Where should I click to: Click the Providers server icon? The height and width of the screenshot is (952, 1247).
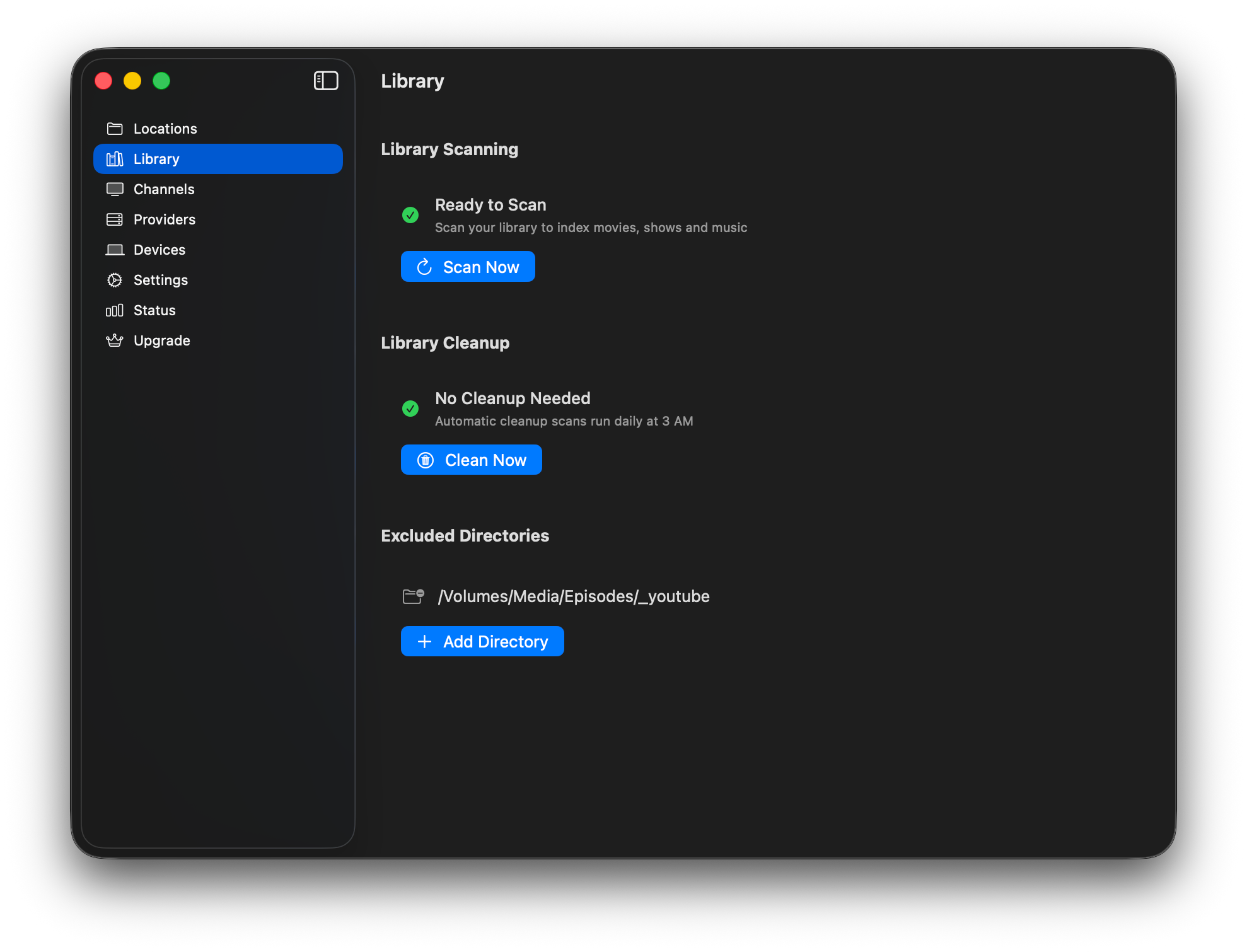(115, 219)
